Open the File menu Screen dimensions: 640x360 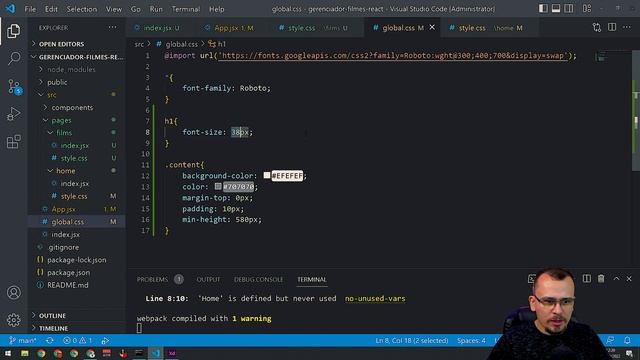pos(30,9)
